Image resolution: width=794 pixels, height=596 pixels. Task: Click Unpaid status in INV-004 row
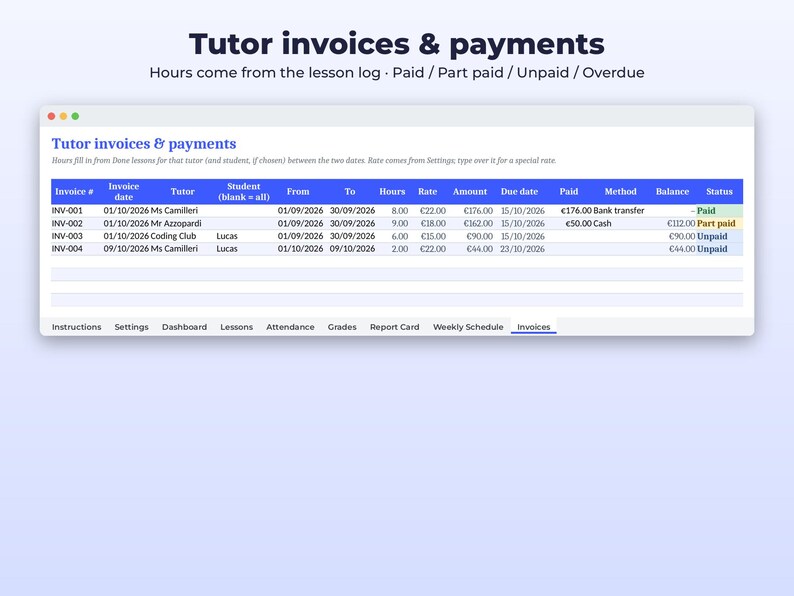click(720, 249)
